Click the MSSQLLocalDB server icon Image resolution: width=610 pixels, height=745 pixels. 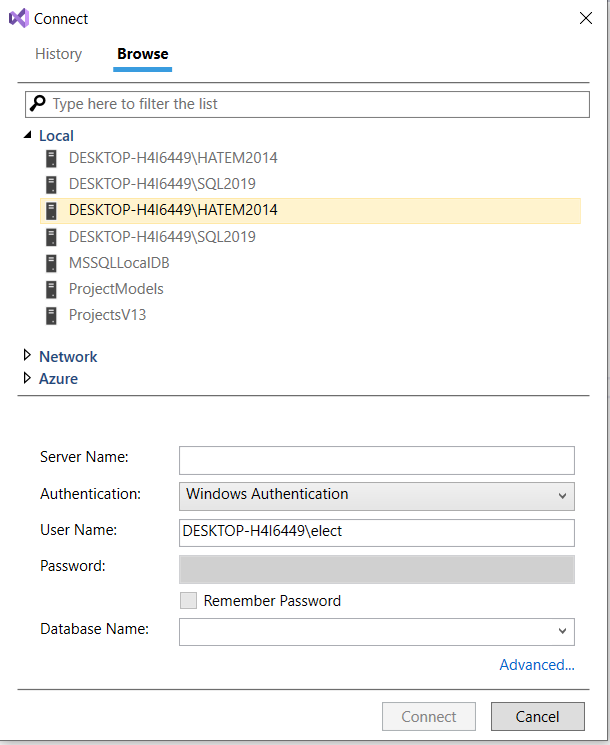pos(51,263)
